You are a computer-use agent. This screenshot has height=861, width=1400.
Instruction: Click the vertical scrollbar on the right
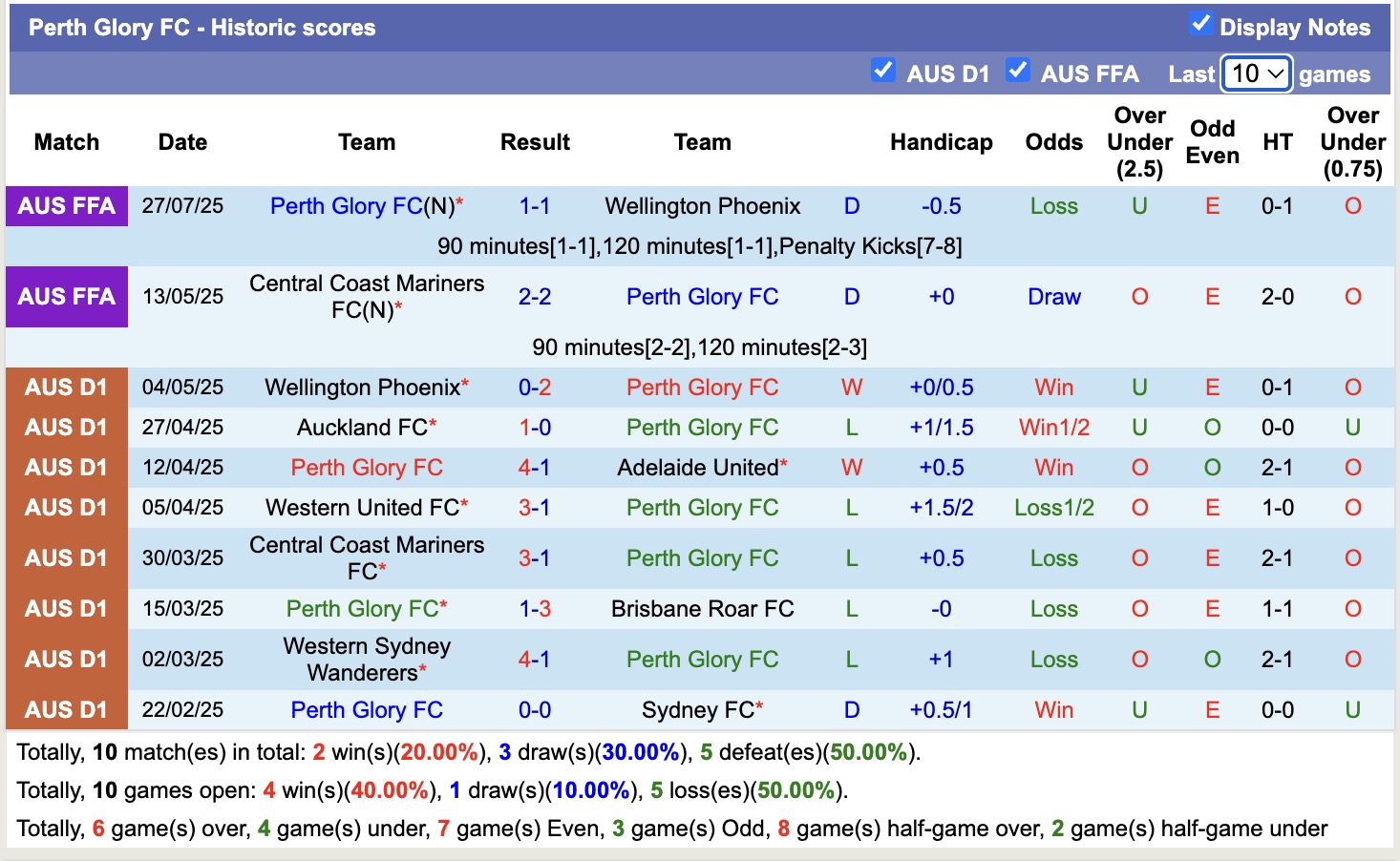click(1392, 430)
